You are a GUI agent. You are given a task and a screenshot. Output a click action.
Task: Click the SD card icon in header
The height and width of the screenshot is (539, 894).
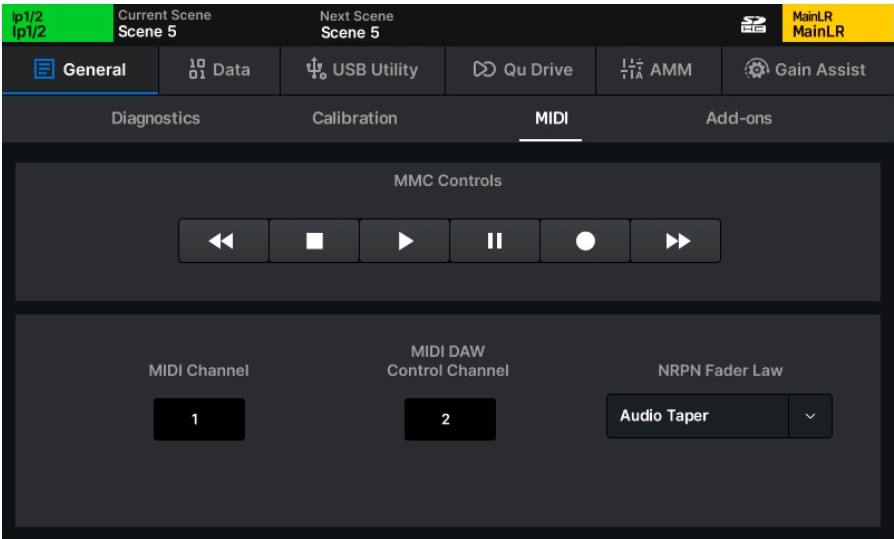click(753, 25)
